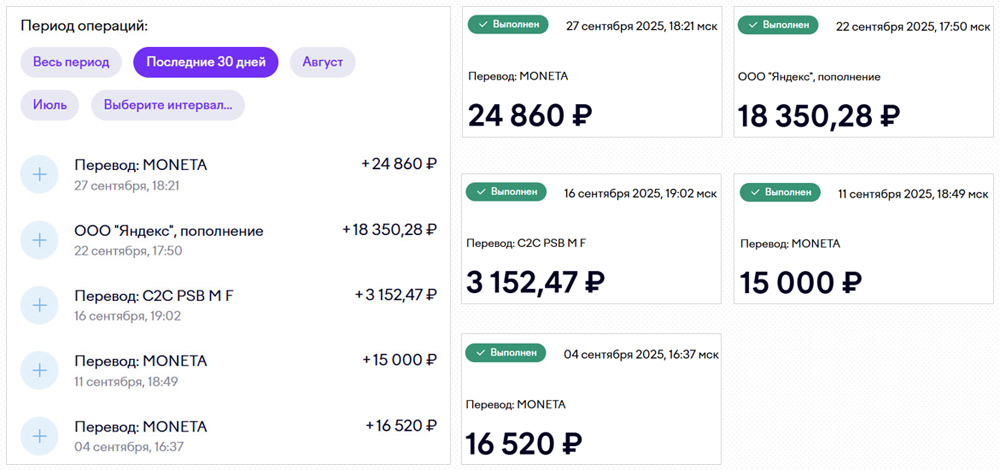Filter operations by "Август"
Viewport: 1000px width, 470px height.
322,62
